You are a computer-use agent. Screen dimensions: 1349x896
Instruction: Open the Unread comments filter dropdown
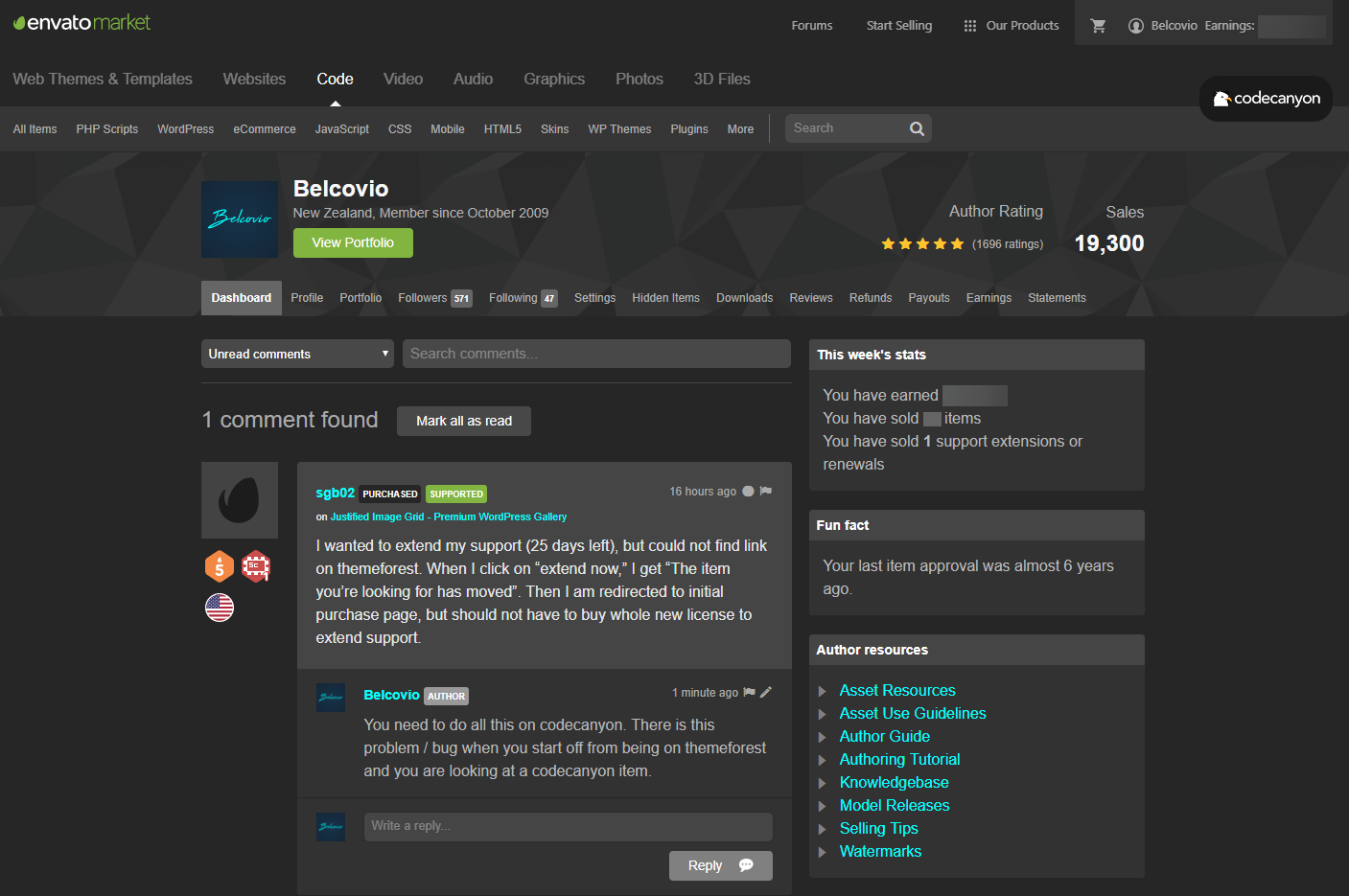coord(296,353)
